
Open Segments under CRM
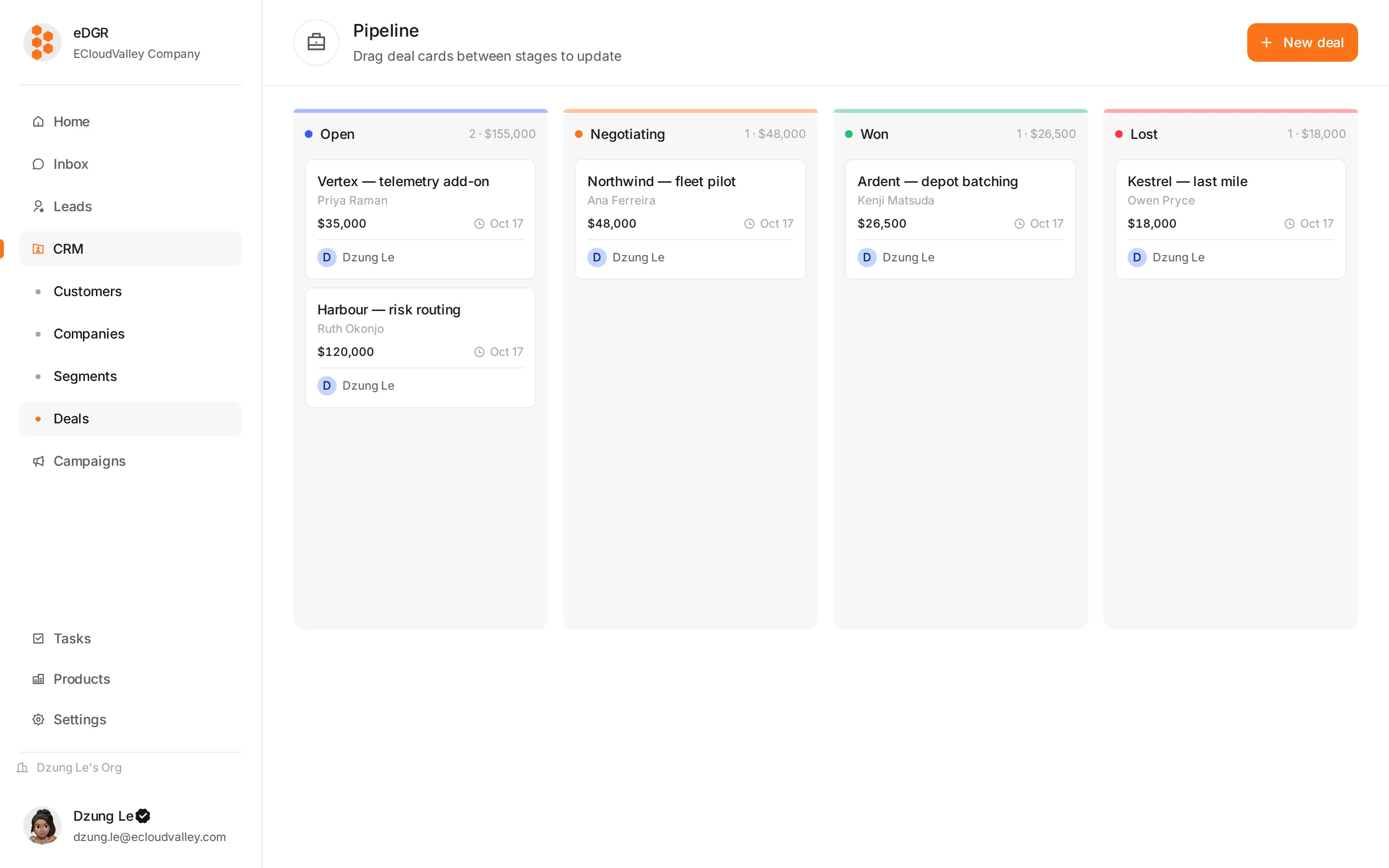[x=130, y=377]
